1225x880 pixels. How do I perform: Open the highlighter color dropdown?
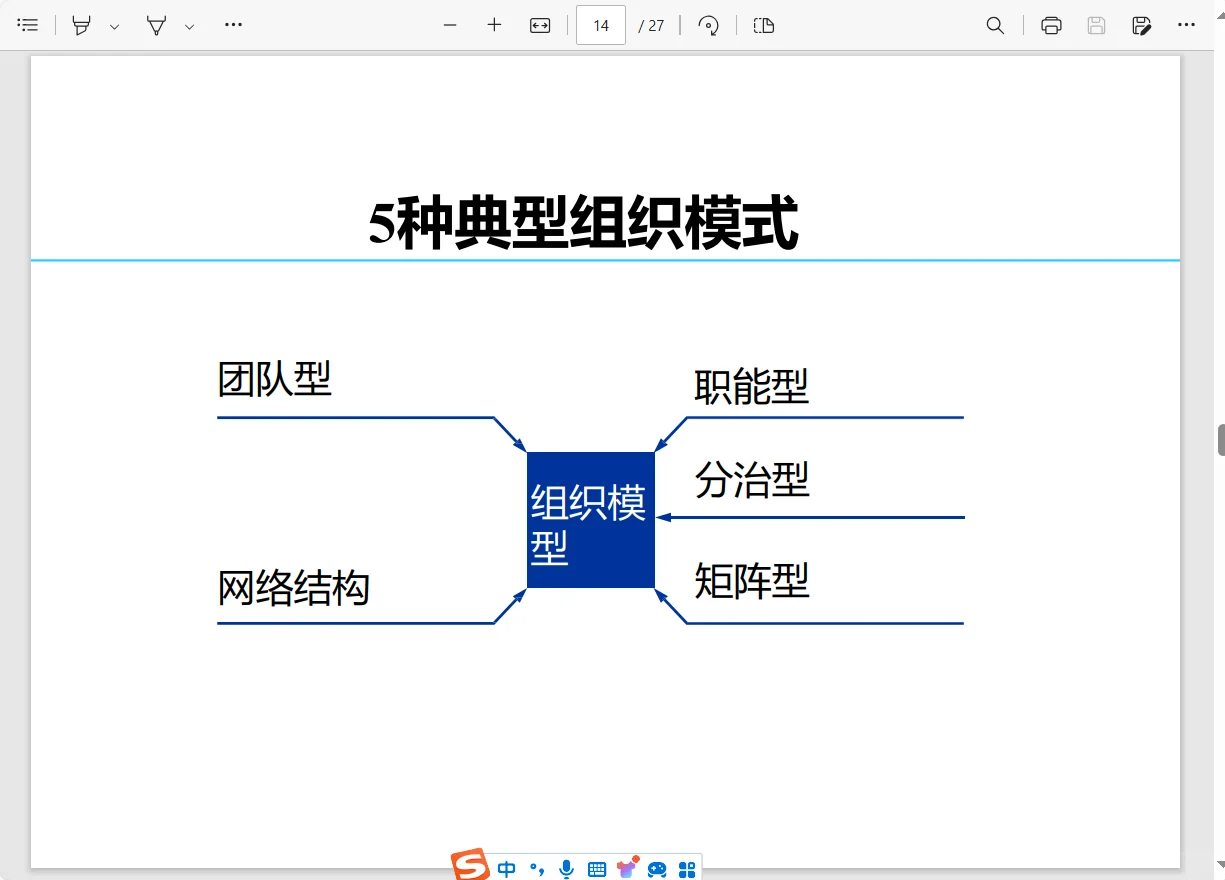113,25
